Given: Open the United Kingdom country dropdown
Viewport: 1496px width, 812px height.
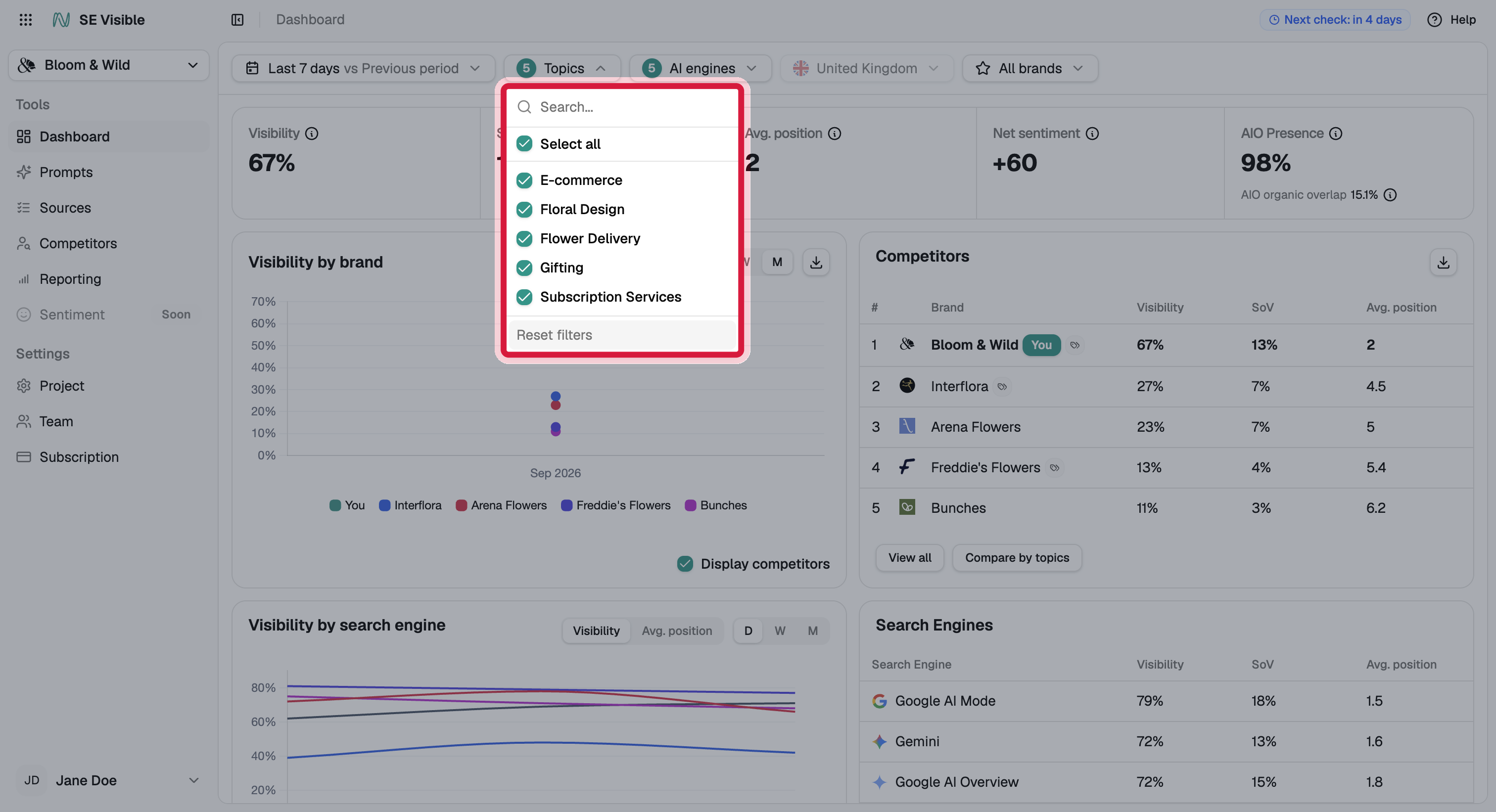Looking at the screenshot, I should click(866, 68).
